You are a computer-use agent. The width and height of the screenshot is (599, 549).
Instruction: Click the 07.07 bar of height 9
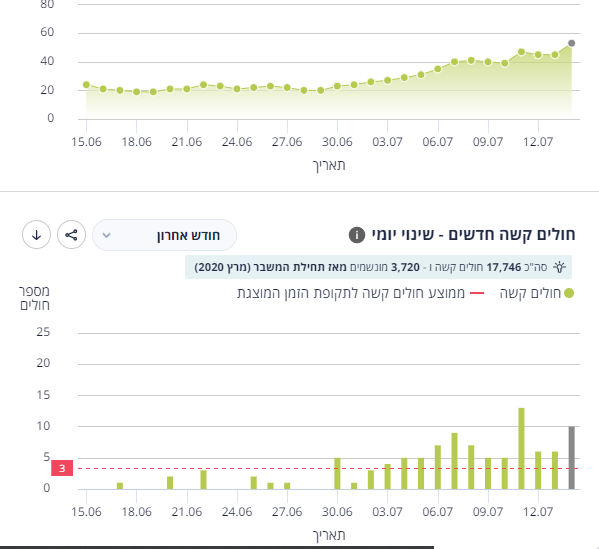[x=454, y=461]
